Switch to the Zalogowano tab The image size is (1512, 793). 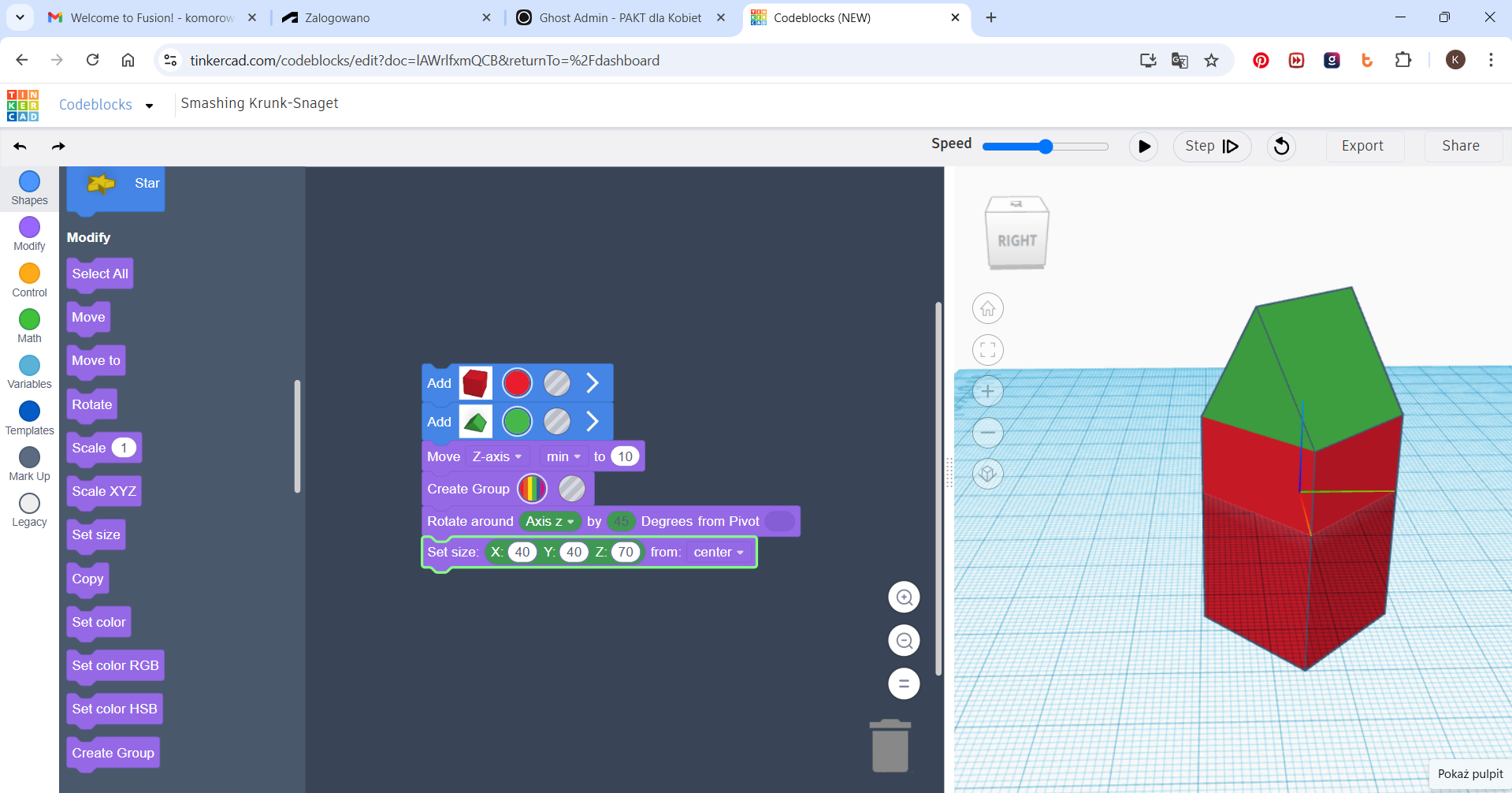[386, 17]
